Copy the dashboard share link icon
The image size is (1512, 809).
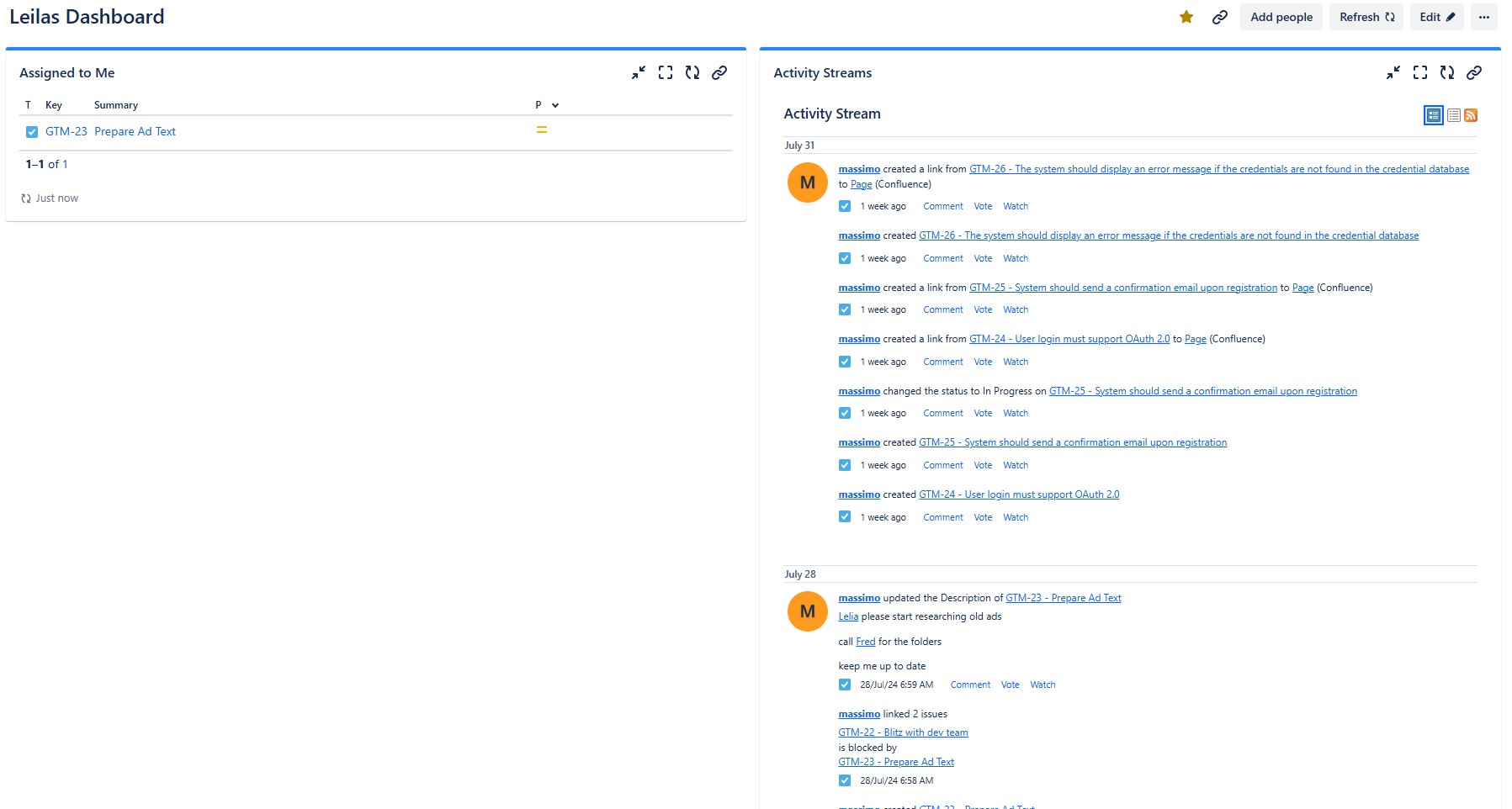coord(1220,16)
